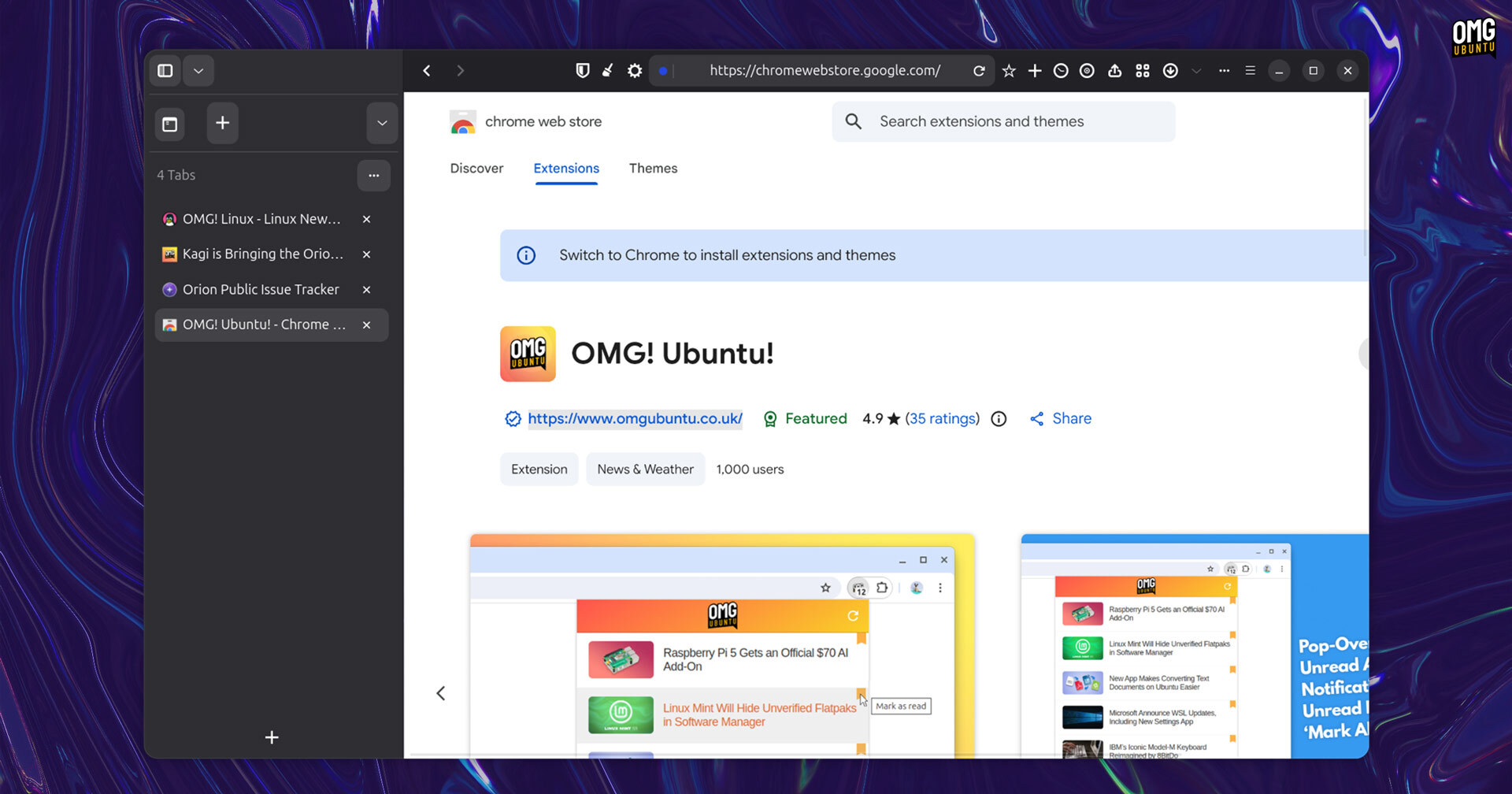This screenshot has width=1512, height=794.
Task: Bookmark this page with the star icon
Action: [x=1009, y=71]
